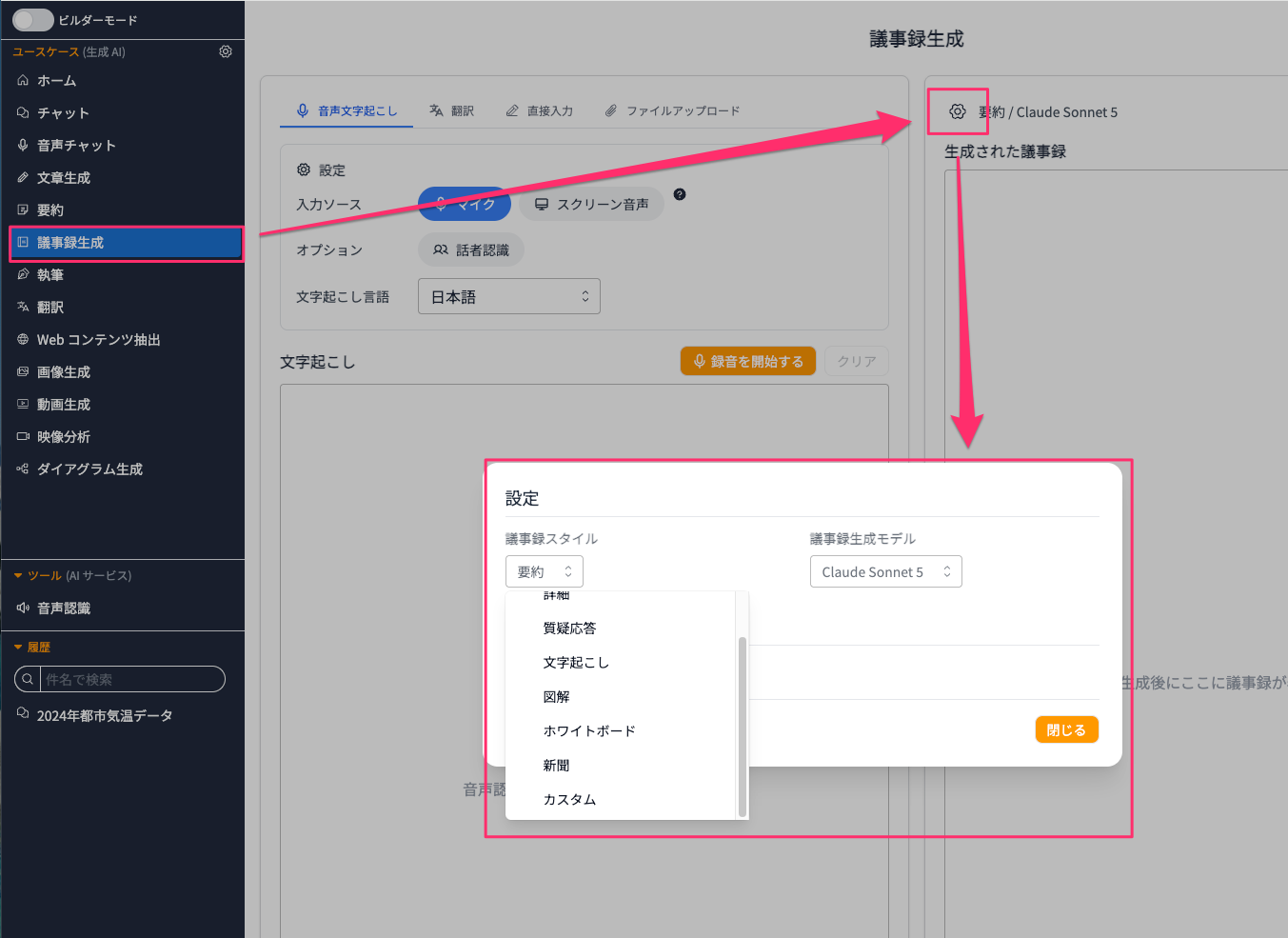Choose 図解 from style list
The width and height of the screenshot is (1288, 938).
click(622, 697)
